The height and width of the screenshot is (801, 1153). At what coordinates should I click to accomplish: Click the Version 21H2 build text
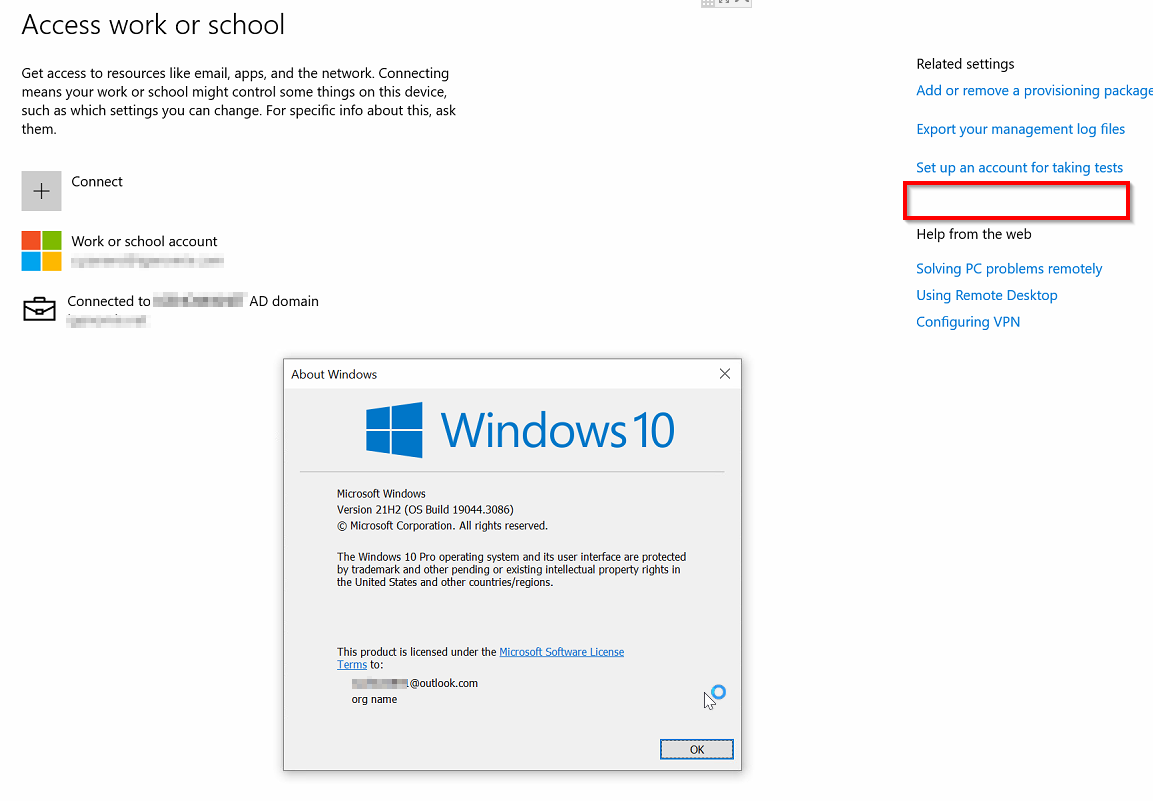(425, 509)
